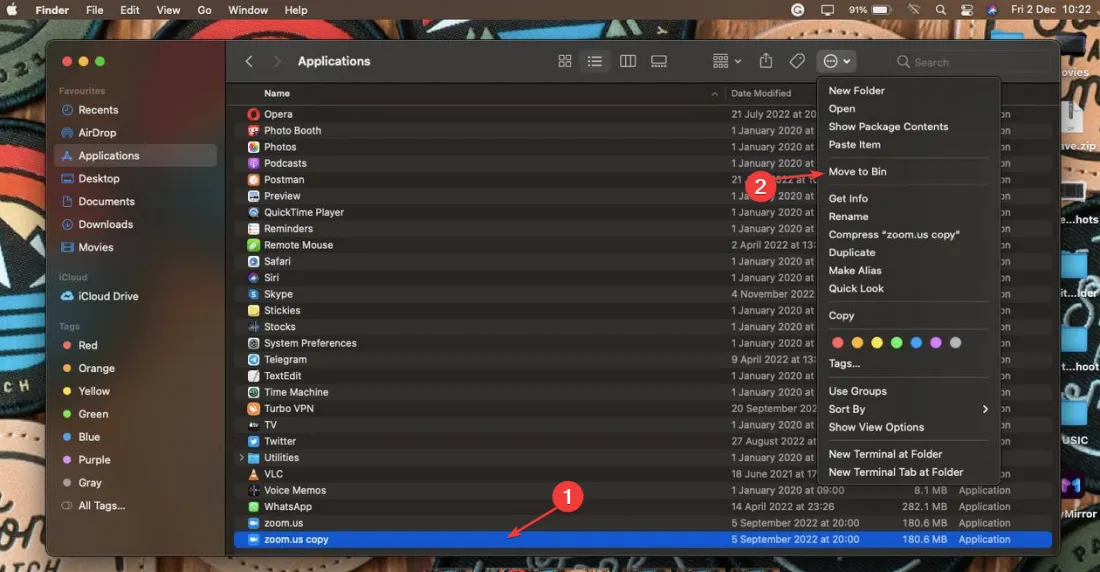
Task: Open the Apple menu
Action: click(x=12, y=10)
